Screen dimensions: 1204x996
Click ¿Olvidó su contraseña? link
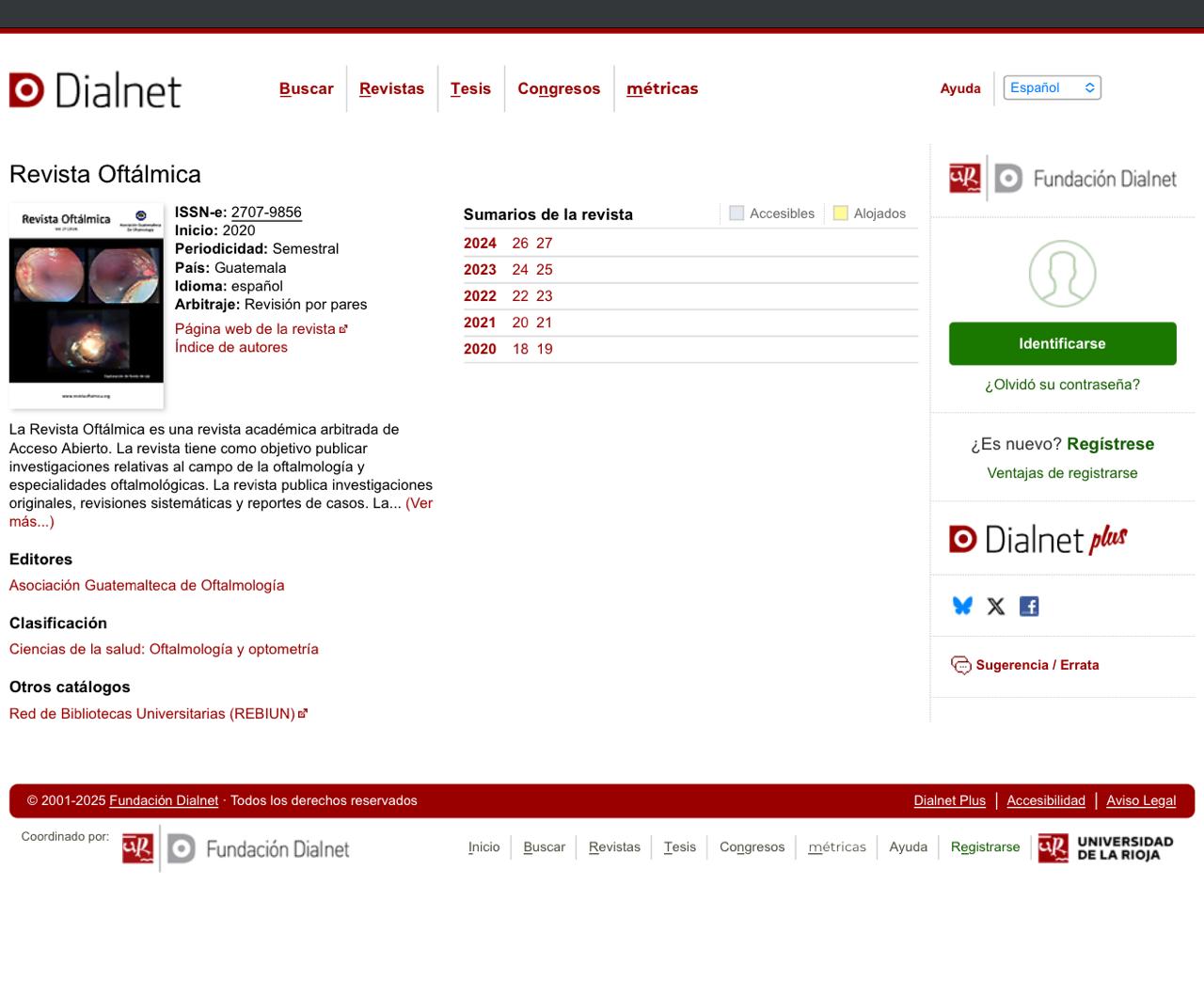coord(1062,385)
